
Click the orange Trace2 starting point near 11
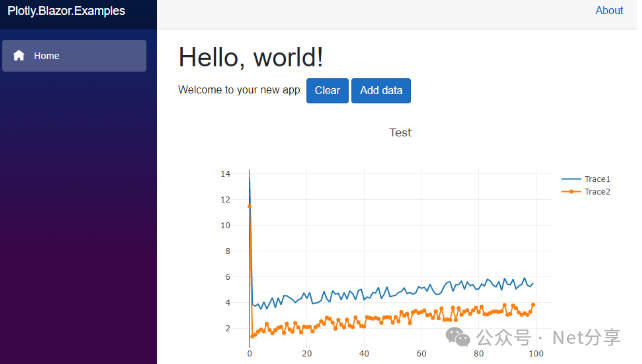tap(249, 206)
